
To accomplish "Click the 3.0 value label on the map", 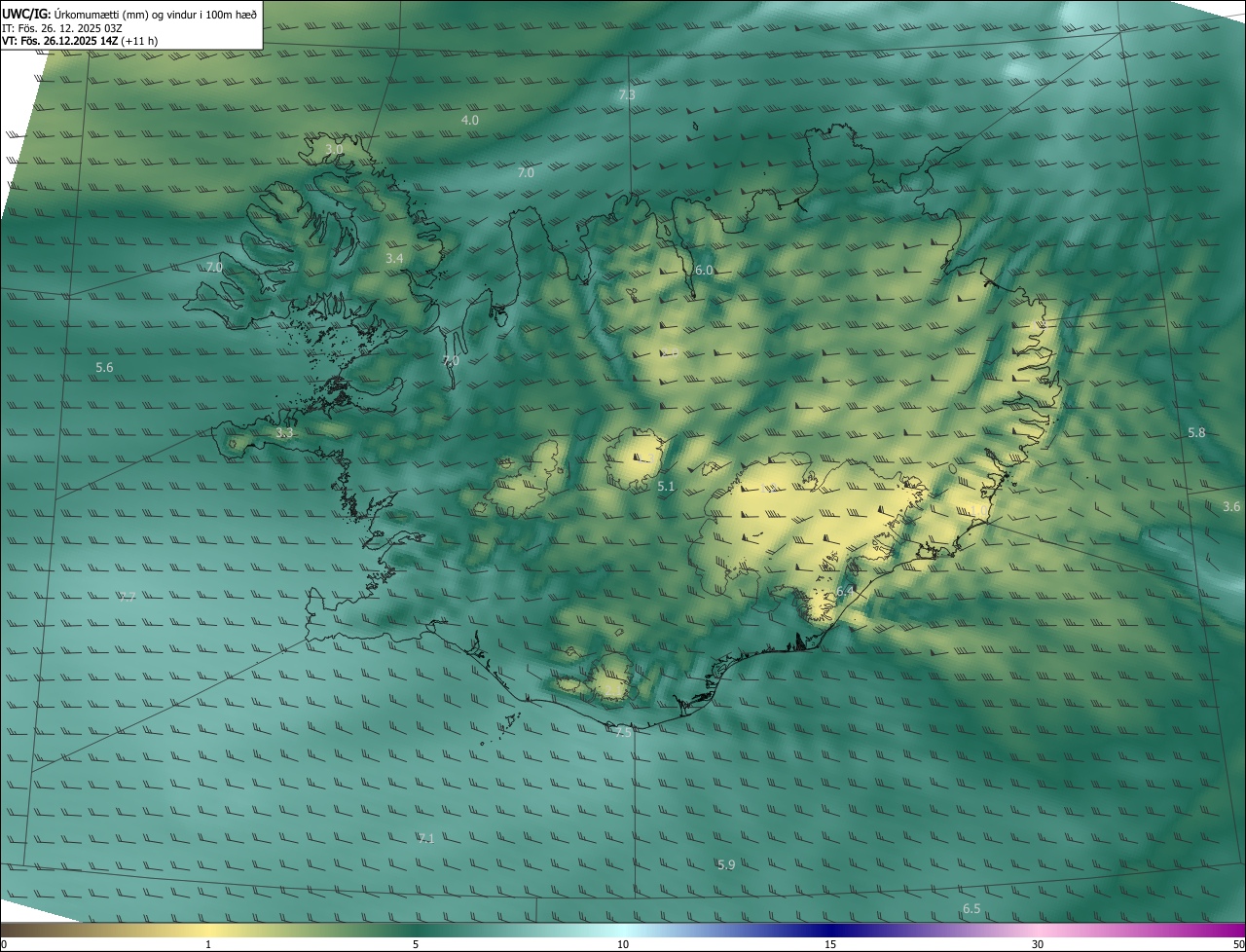I will [334, 149].
